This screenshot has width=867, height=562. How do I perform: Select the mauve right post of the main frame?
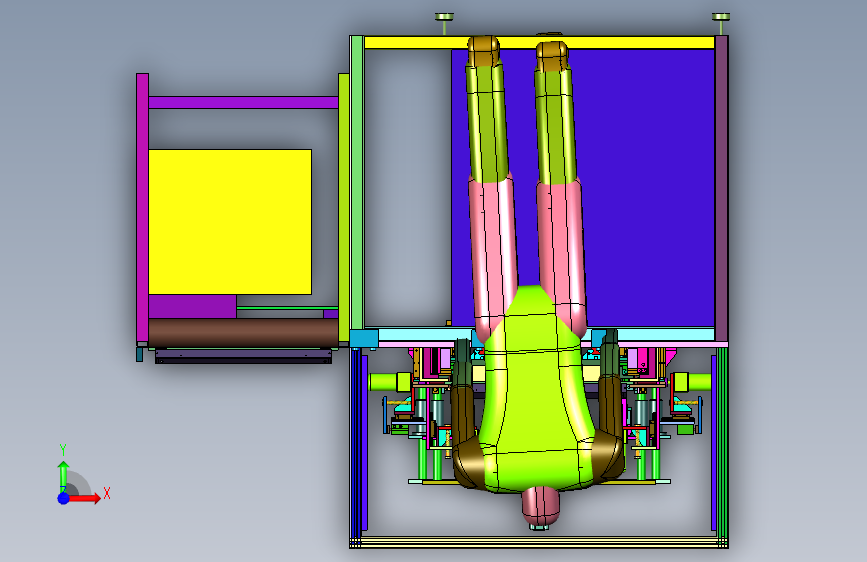[722, 188]
